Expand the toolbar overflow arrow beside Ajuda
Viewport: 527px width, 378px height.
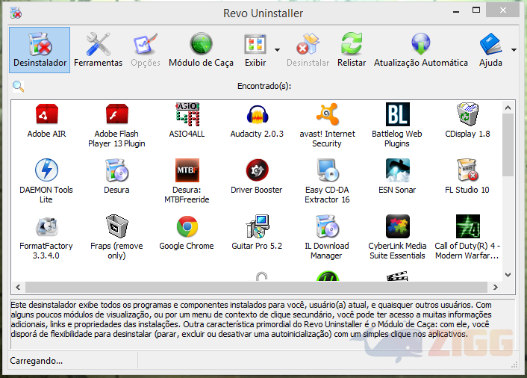pyautogui.click(x=514, y=50)
